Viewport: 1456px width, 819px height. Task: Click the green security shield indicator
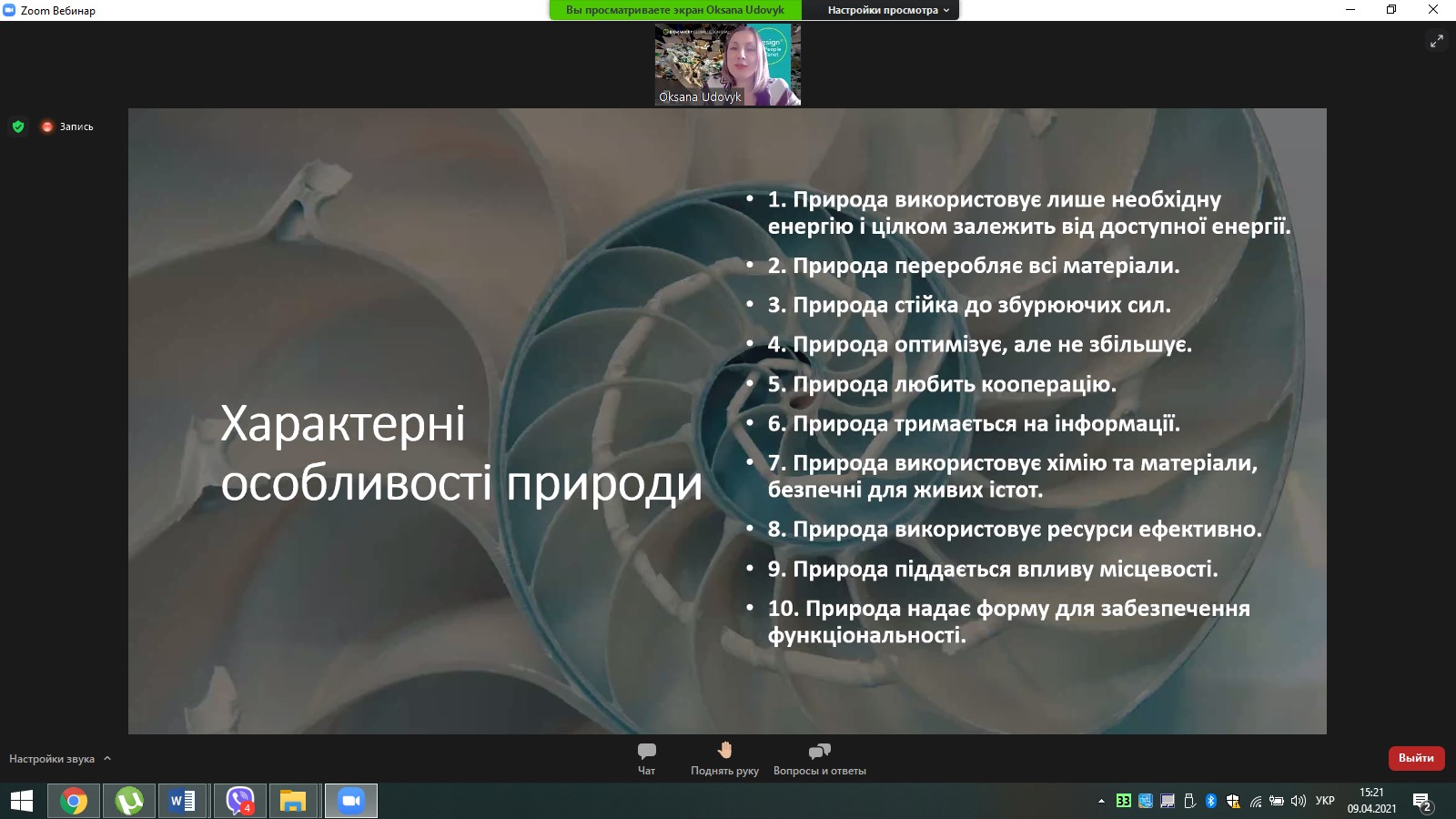[x=18, y=126]
